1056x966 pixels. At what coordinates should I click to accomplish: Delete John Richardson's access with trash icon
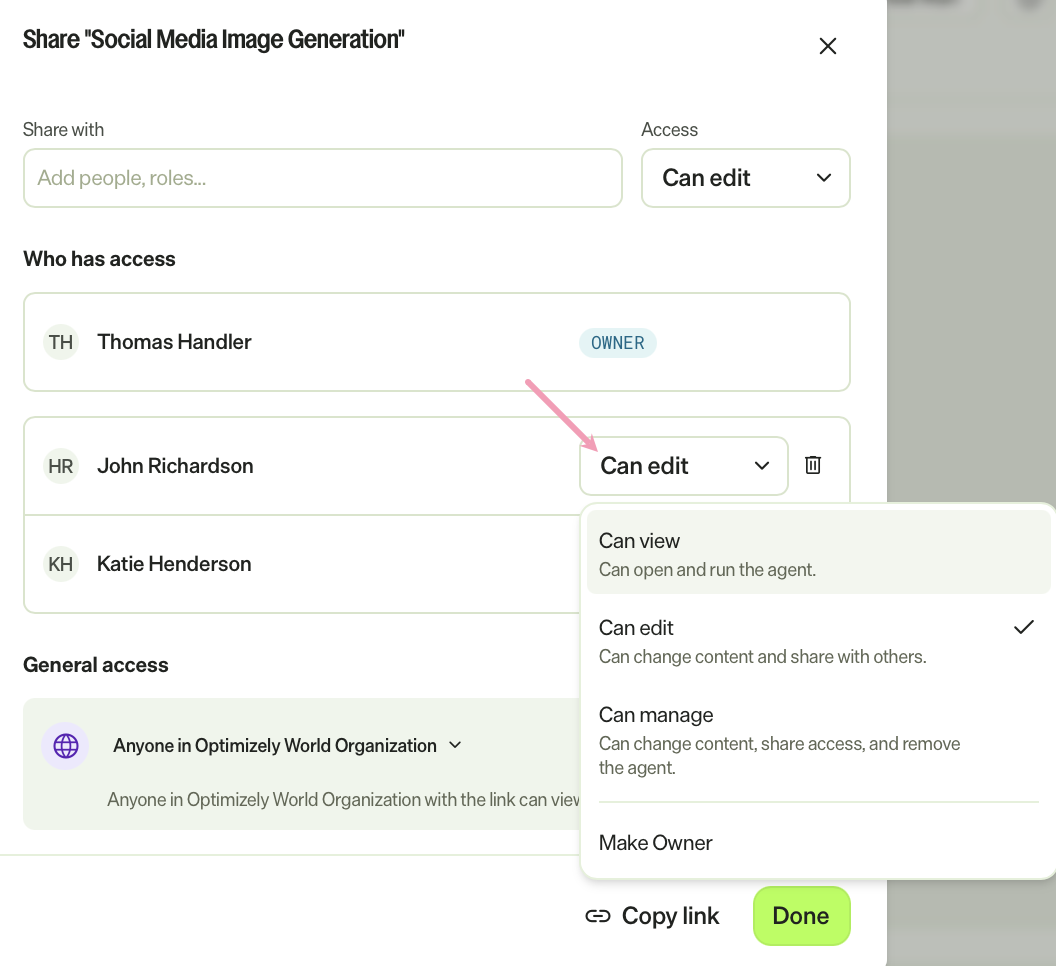813,465
